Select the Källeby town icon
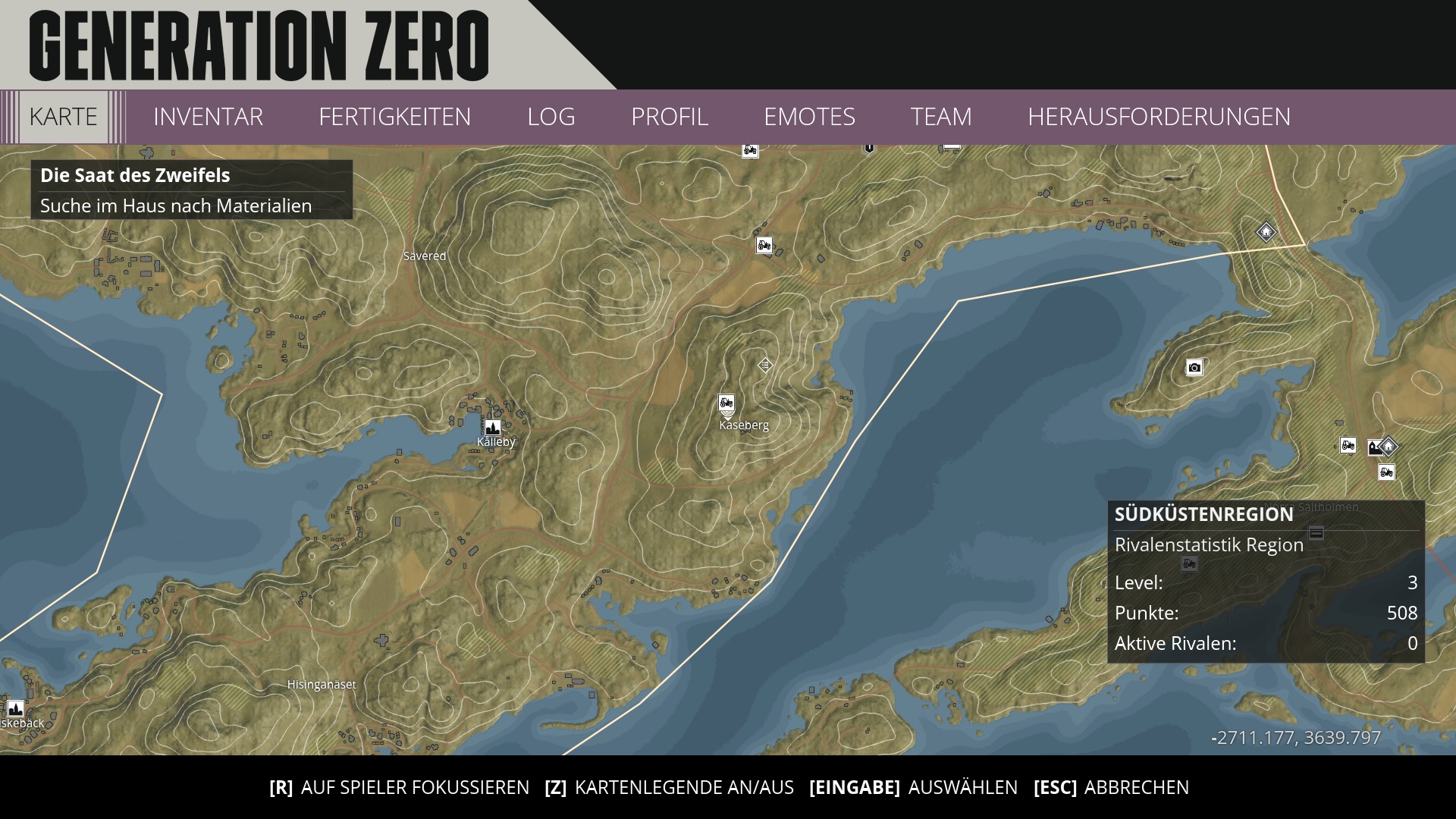 coord(493,428)
